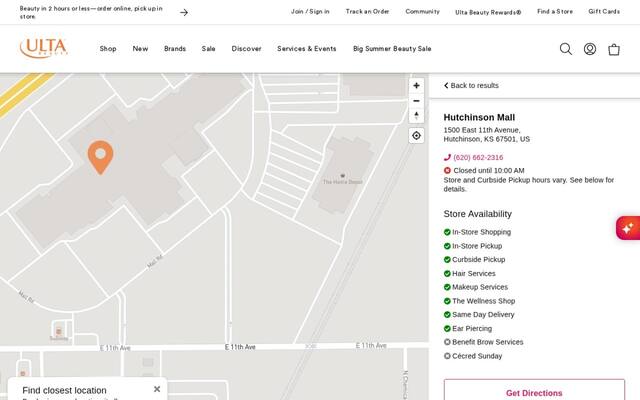Click Hair Services availability item
The image size is (640, 400).
[469, 273]
